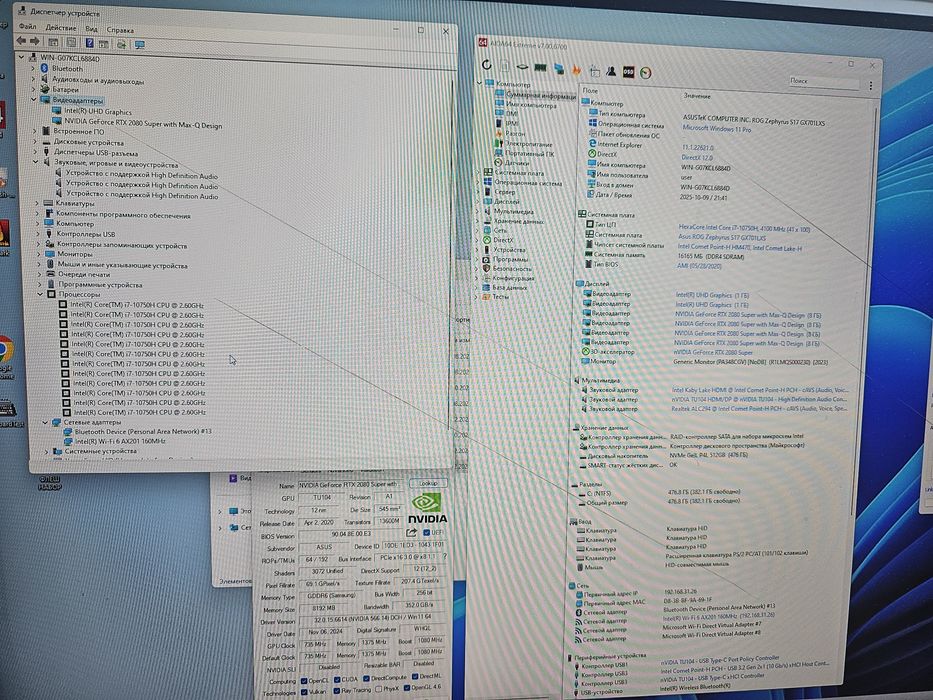Click AIDA64 monitor diagnostics toolbar icon

(x=559, y=69)
